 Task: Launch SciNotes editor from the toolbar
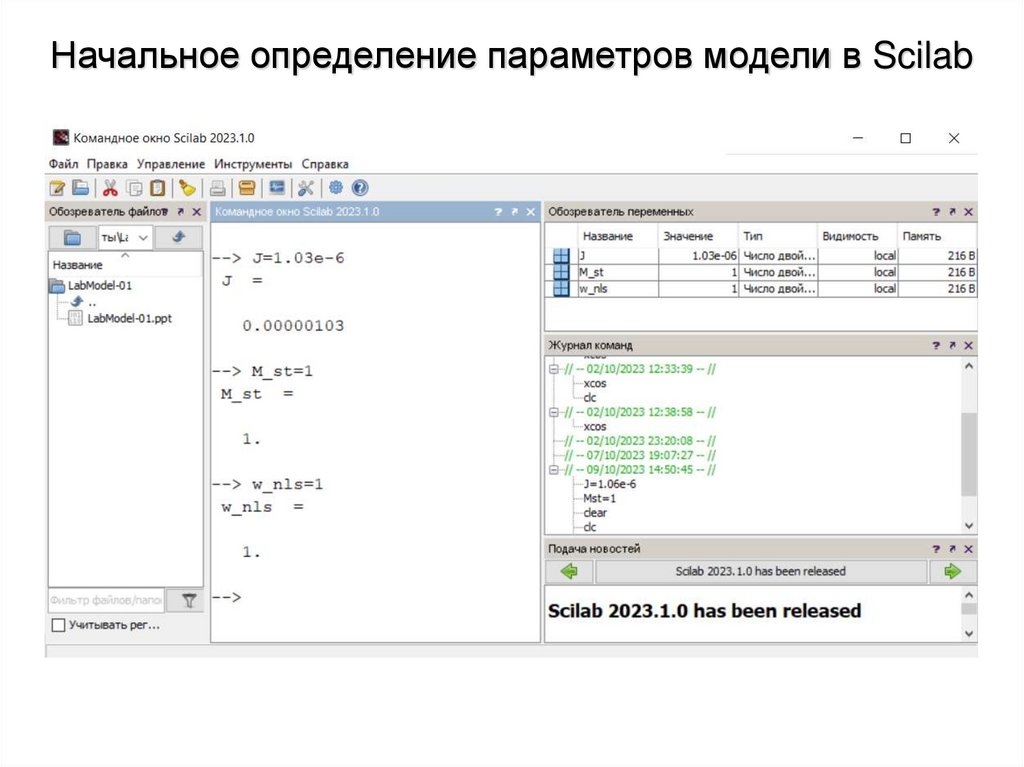pyautogui.click(x=58, y=187)
